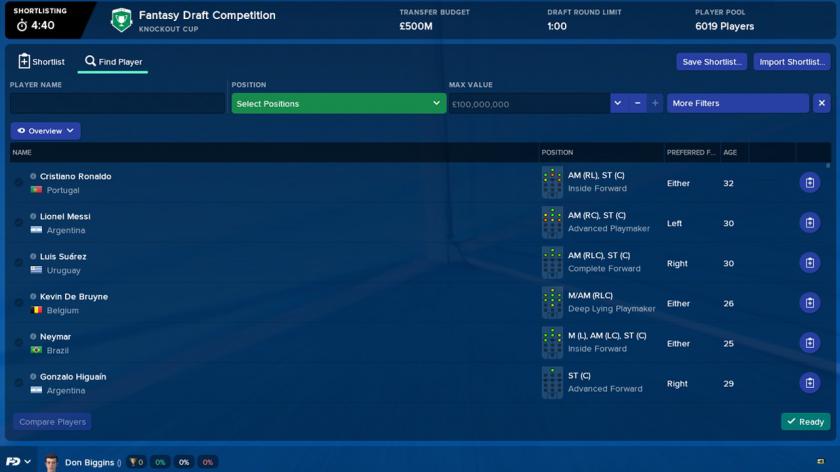The height and width of the screenshot is (472, 840).
Task: Switch to the Shortlist tab
Action: pos(41,62)
